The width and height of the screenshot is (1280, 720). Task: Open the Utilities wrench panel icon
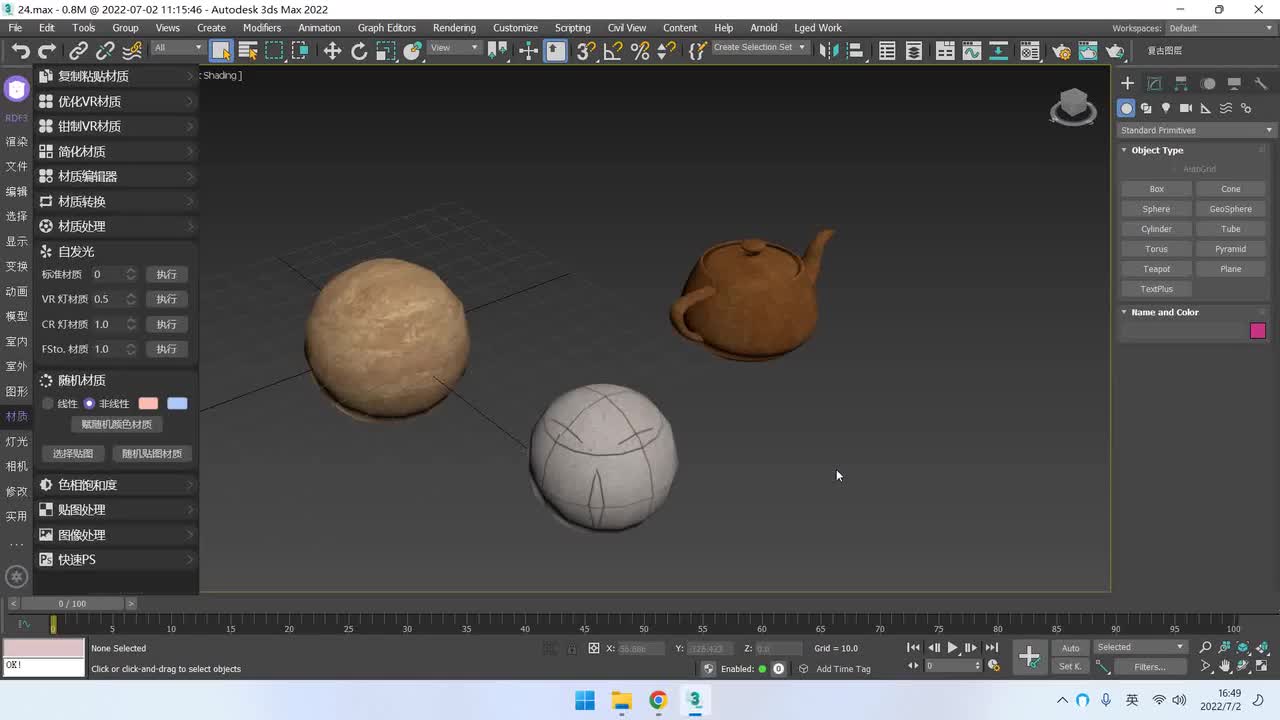point(1260,84)
